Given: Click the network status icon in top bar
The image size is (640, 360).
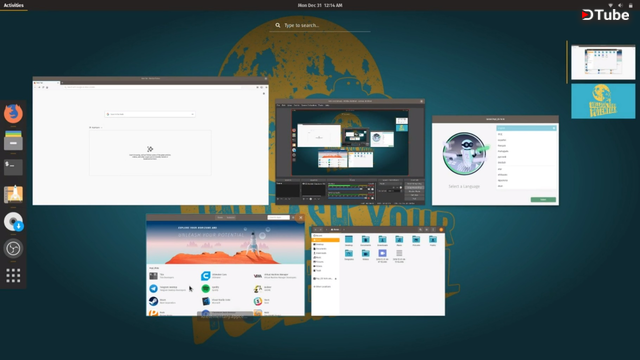Looking at the screenshot, I should (x=611, y=5).
